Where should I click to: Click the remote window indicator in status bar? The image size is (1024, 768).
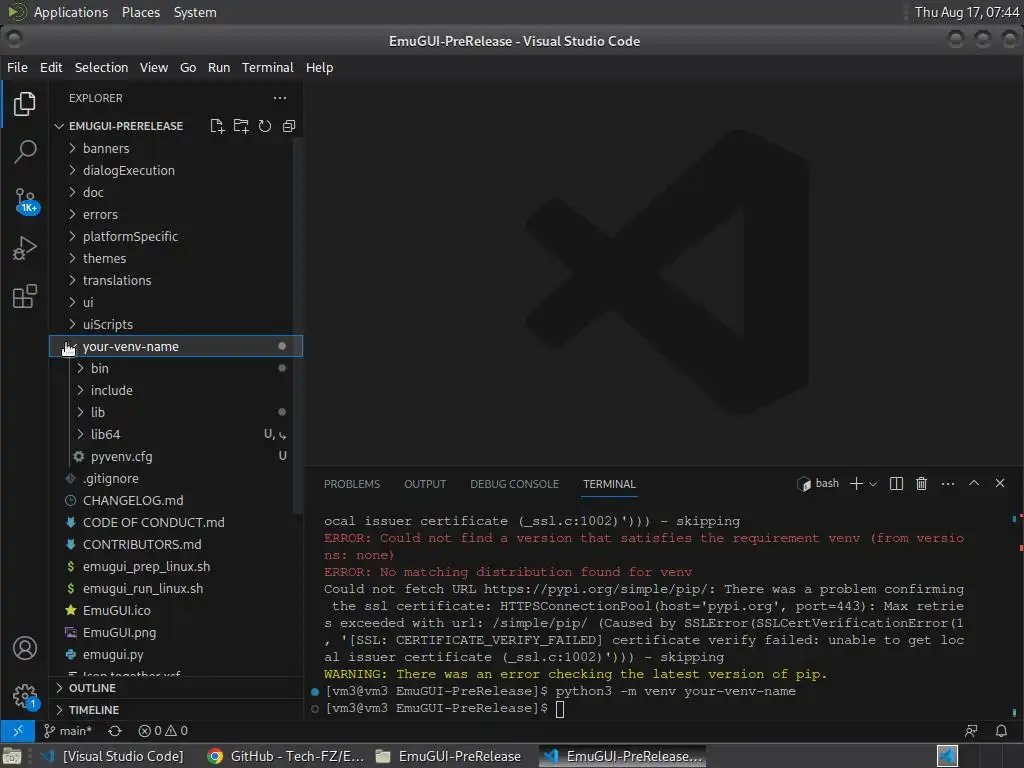[x=18, y=730]
